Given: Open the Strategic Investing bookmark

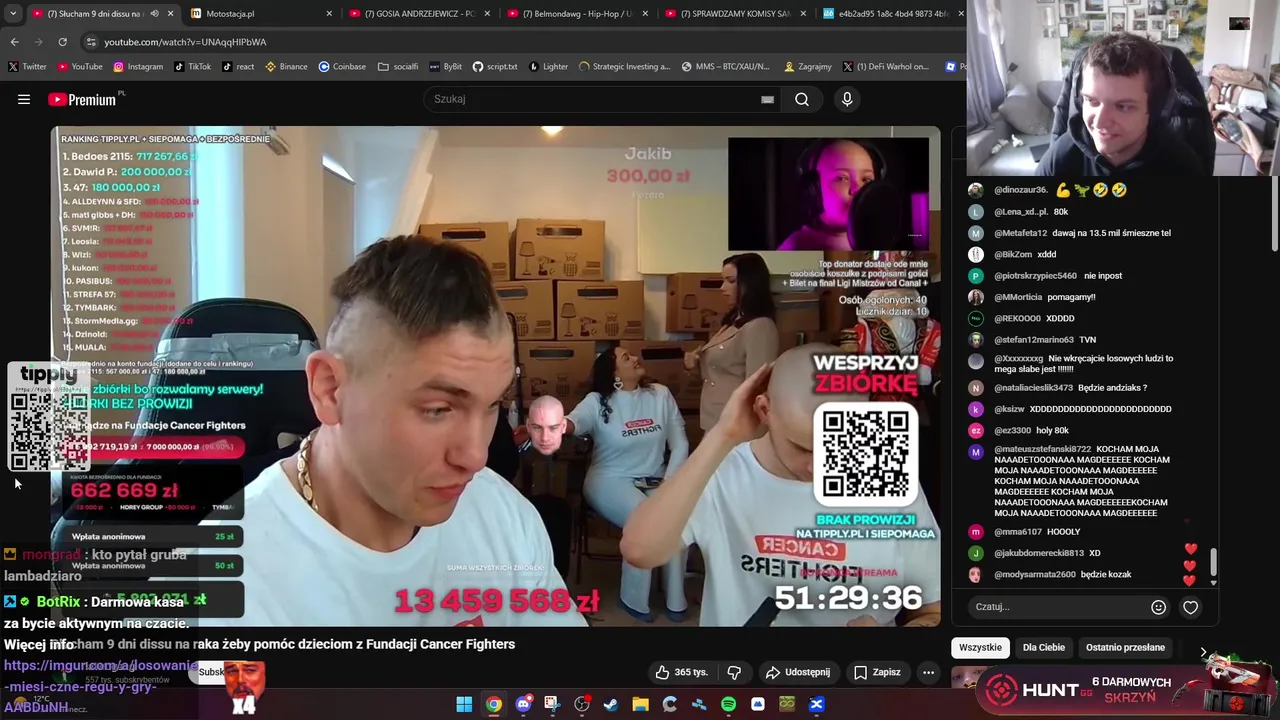Looking at the screenshot, I should (x=624, y=67).
